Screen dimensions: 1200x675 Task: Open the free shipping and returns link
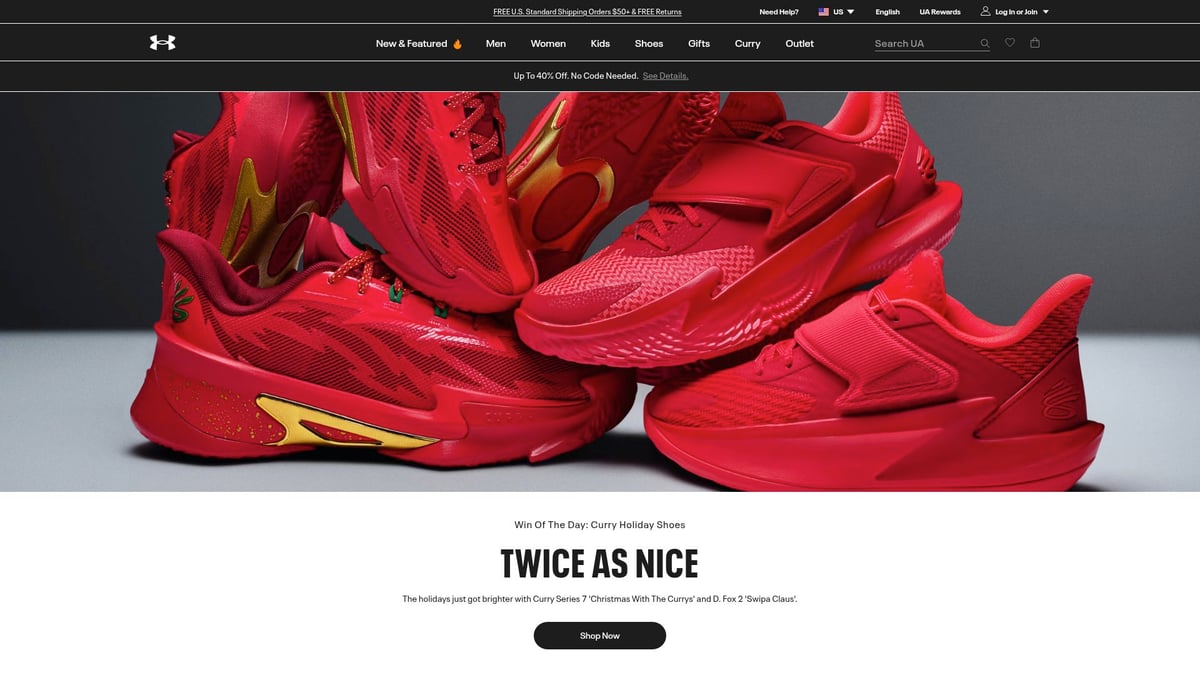coord(587,12)
